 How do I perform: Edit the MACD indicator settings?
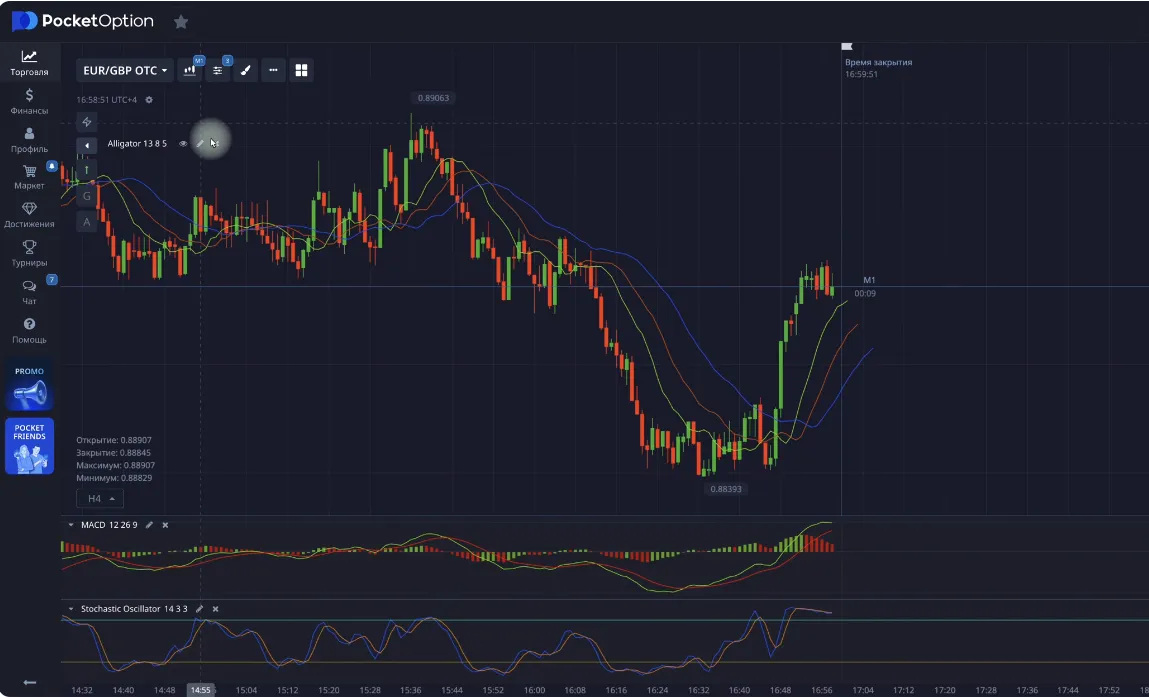pos(150,525)
